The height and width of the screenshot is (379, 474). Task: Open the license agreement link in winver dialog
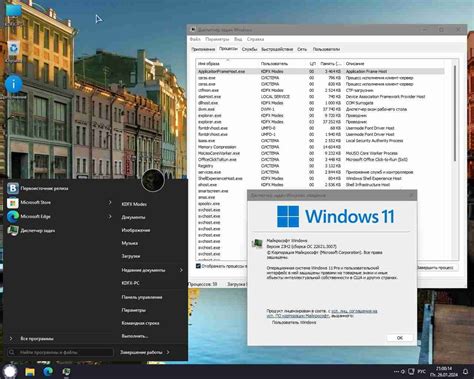point(354,311)
